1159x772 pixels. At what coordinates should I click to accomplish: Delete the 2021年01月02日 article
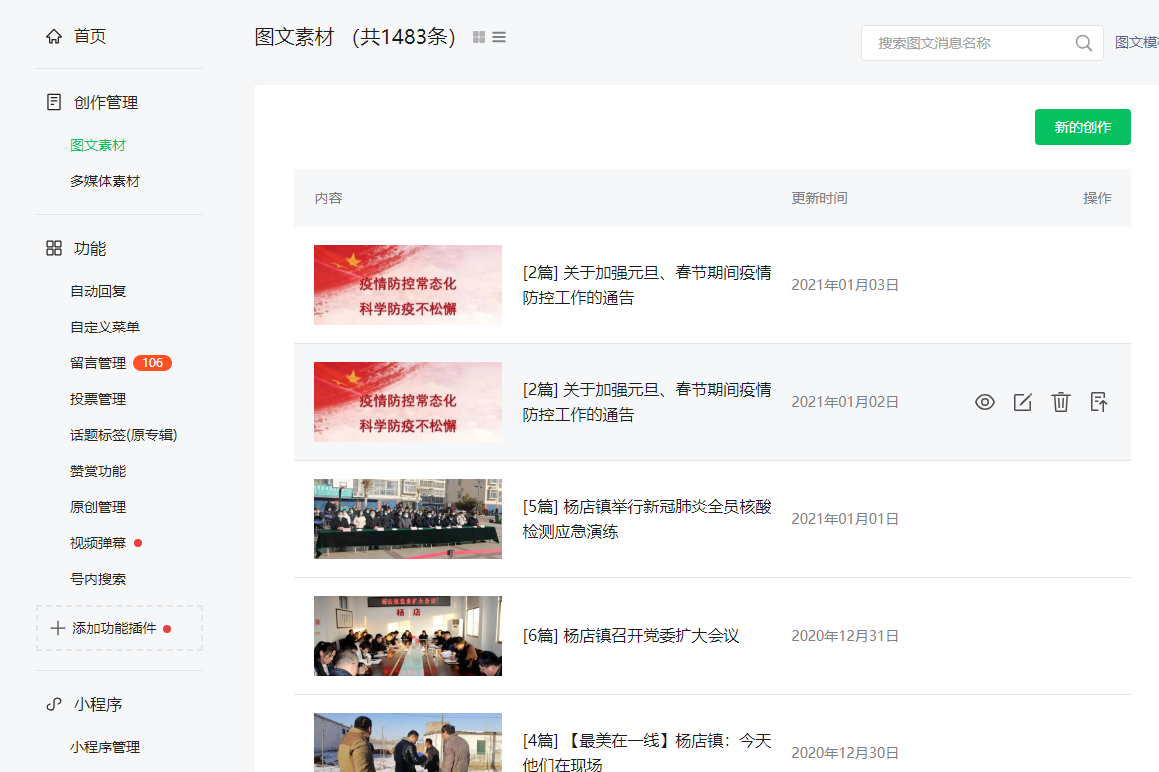1061,402
